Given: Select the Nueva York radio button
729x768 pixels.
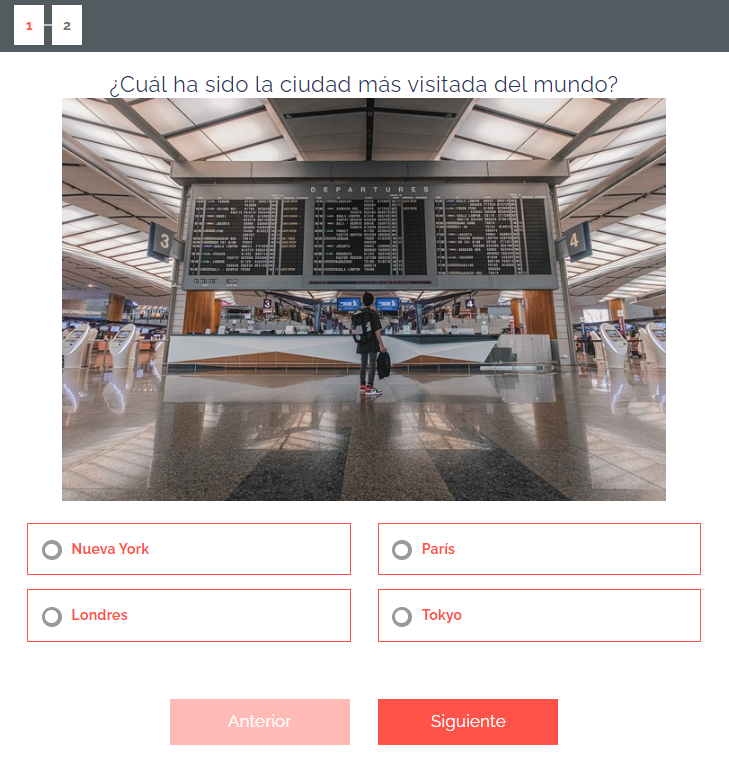Looking at the screenshot, I should pyautogui.click(x=52, y=550).
